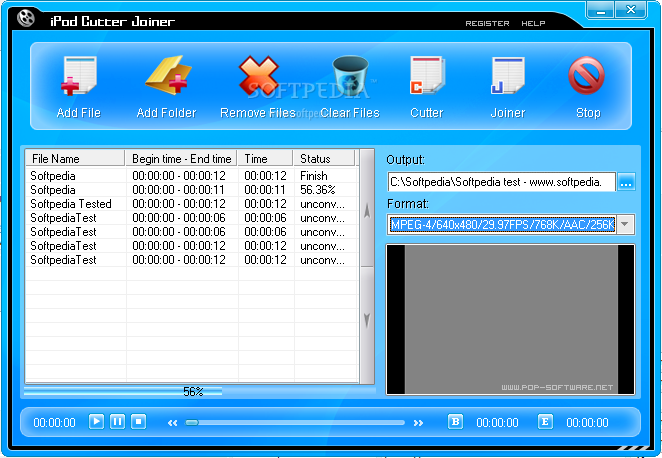Select the Softpedia row showing 56.36%
The image size is (662, 458).
[x=192, y=190]
